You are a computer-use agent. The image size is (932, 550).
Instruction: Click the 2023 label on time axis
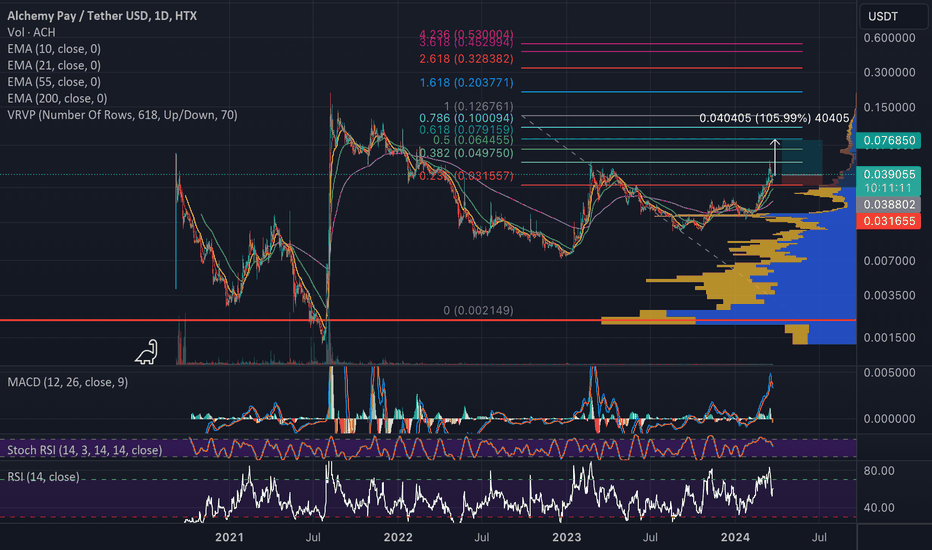point(566,538)
